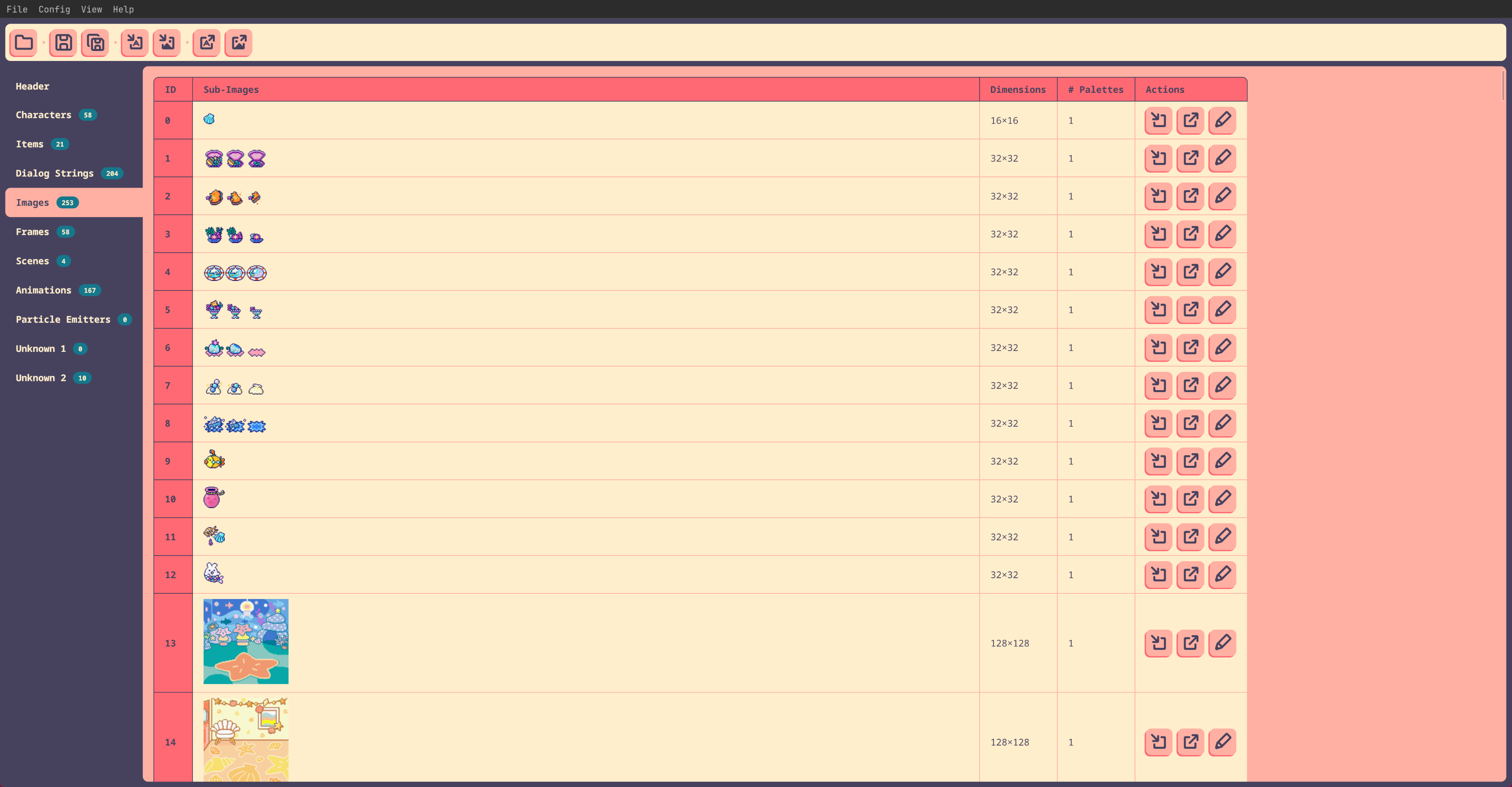Open the Frames section

[x=74, y=232]
